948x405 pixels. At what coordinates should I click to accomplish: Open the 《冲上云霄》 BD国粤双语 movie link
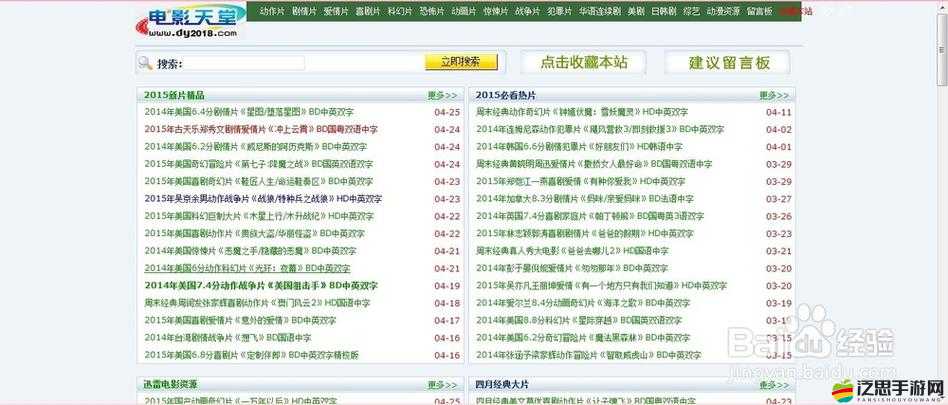coord(261,129)
